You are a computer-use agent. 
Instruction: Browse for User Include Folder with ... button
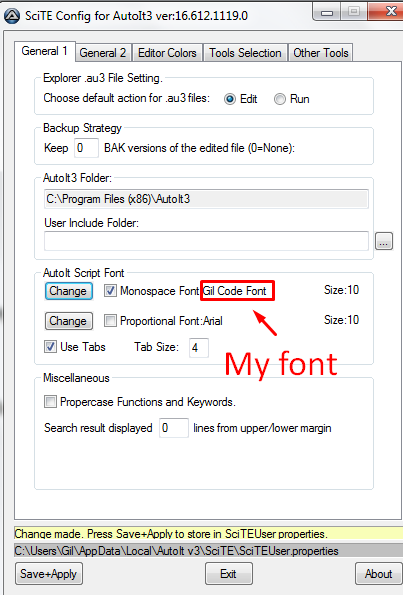pyautogui.click(x=384, y=241)
